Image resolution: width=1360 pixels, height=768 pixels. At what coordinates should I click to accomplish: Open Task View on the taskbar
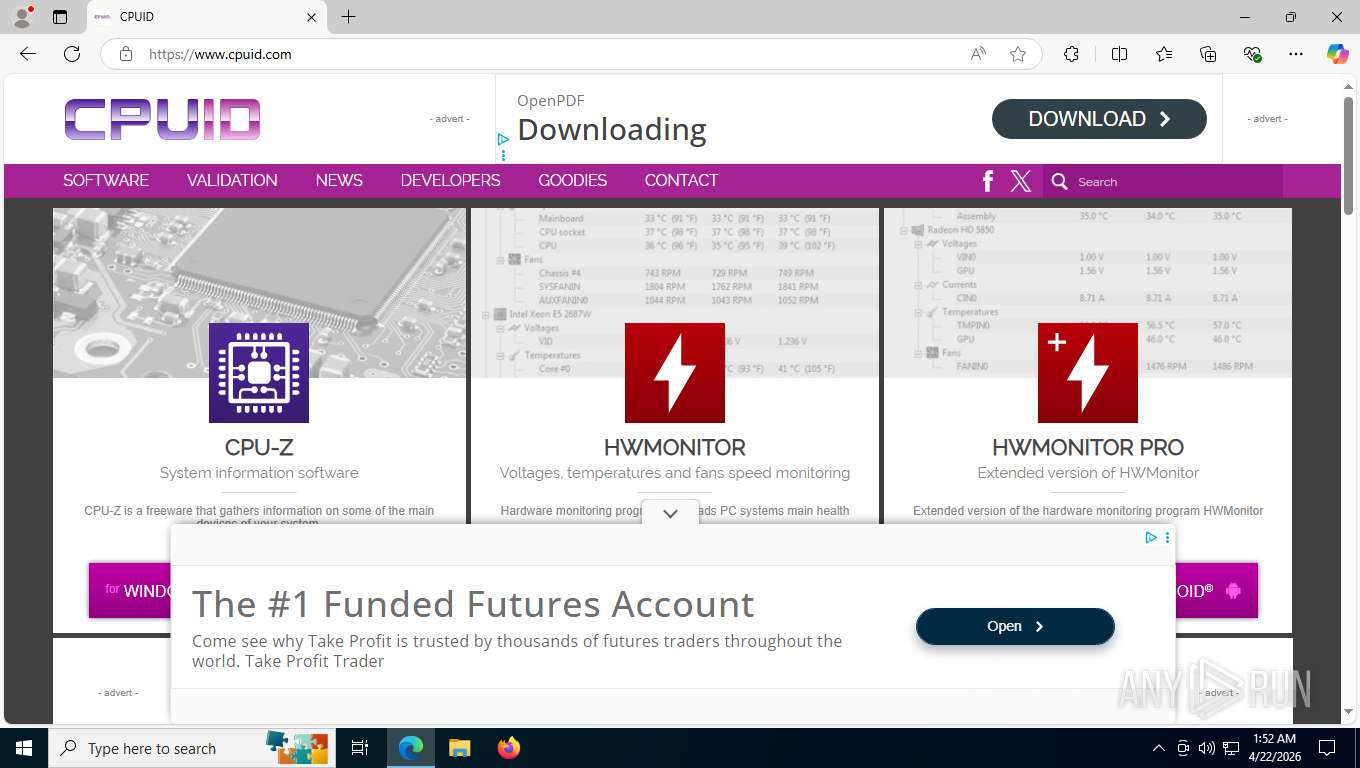360,748
